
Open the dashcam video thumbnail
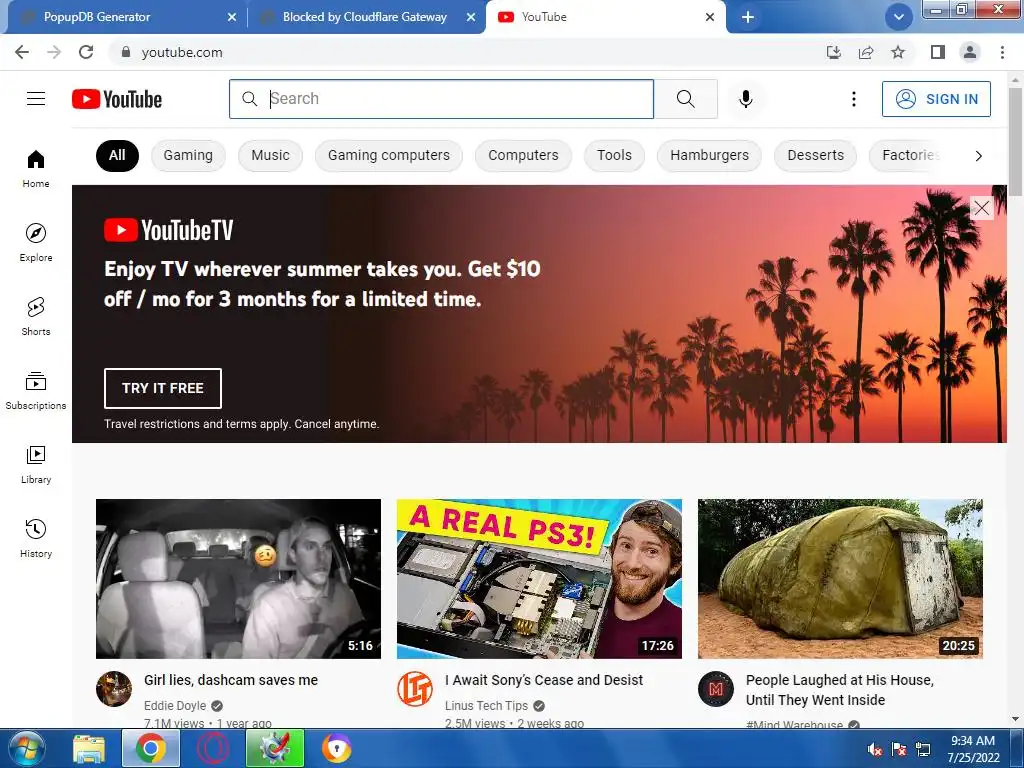click(x=238, y=579)
